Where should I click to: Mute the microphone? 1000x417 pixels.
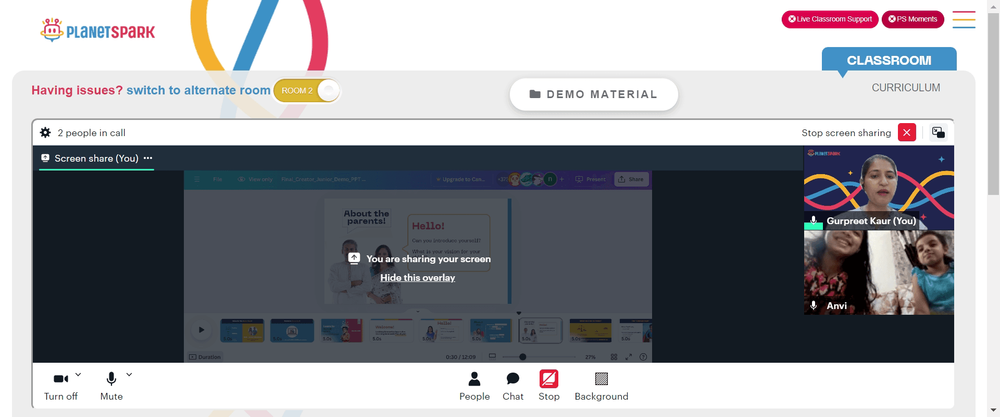click(111, 386)
